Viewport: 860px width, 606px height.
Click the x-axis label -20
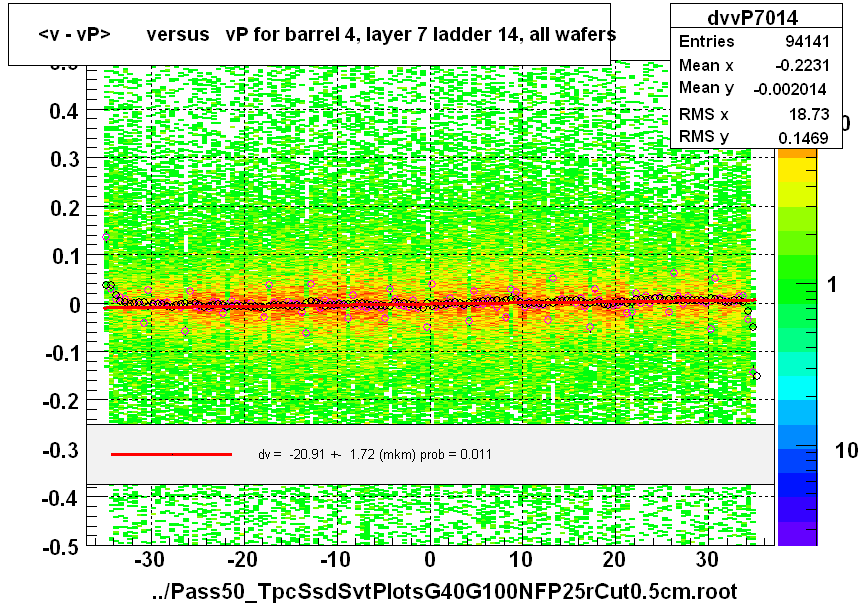[242, 560]
